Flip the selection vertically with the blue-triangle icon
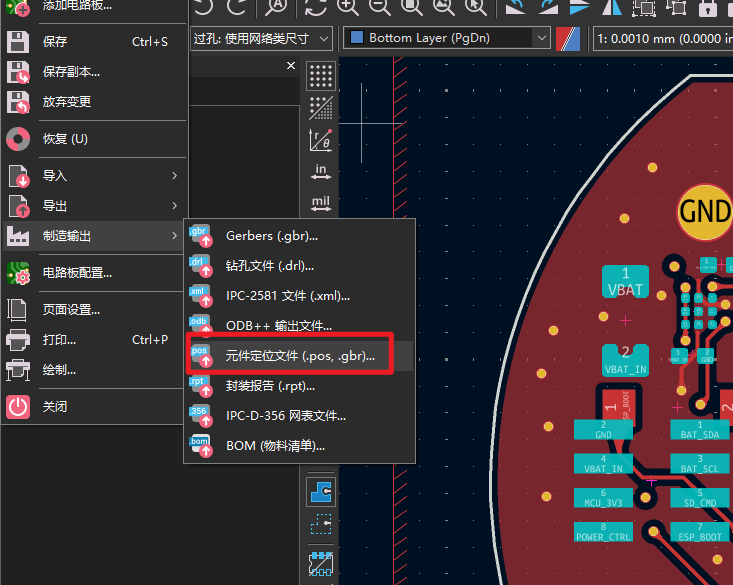Image resolution: width=733 pixels, height=585 pixels. pos(580,7)
